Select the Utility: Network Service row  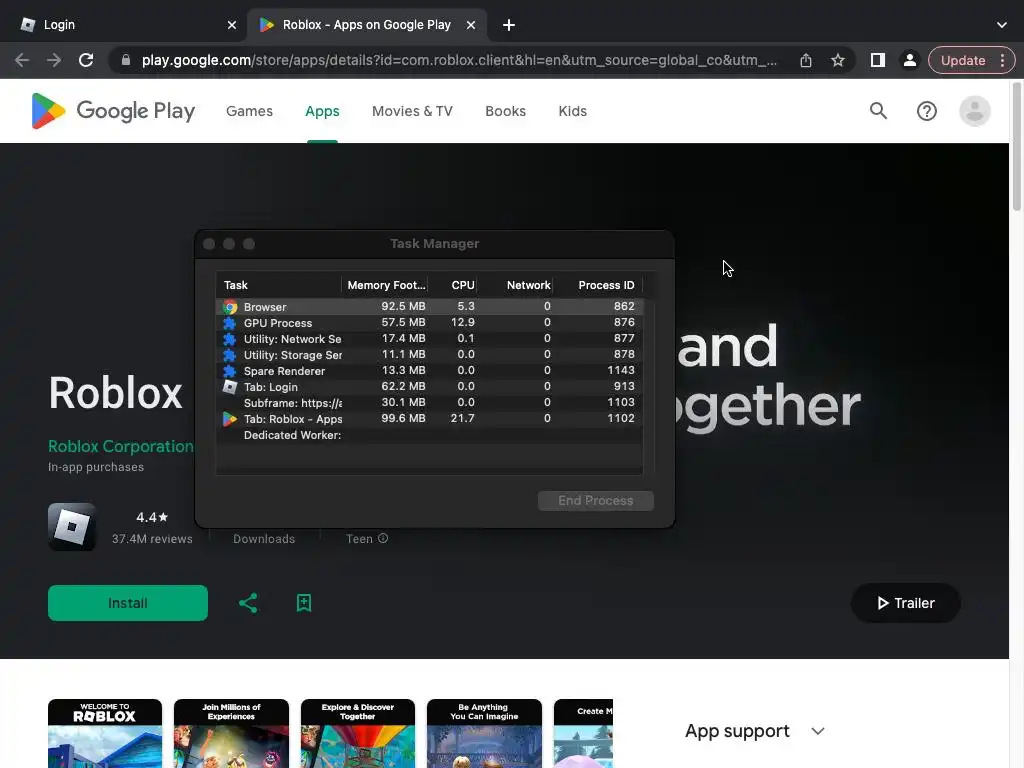point(429,338)
